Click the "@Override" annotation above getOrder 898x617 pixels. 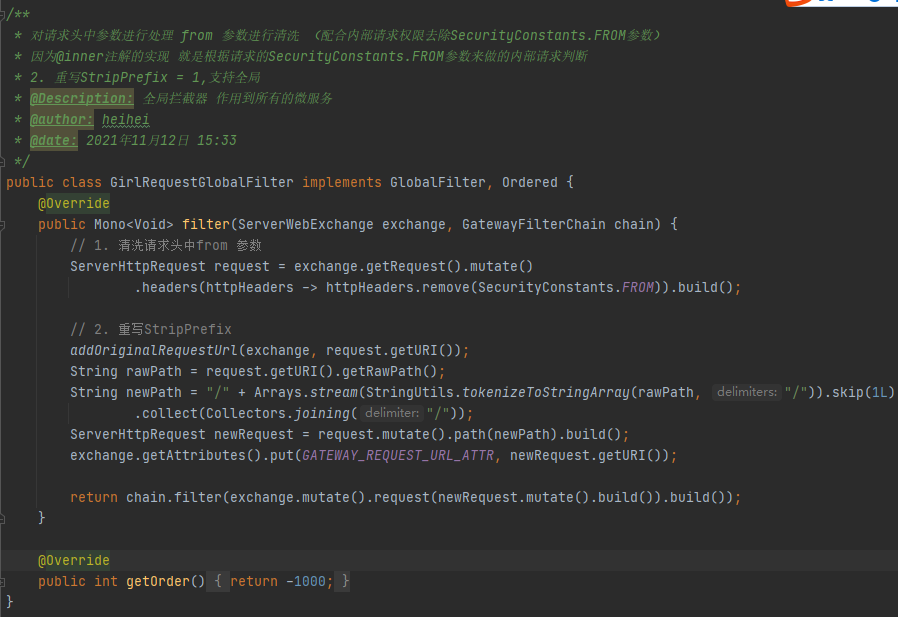point(74,560)
